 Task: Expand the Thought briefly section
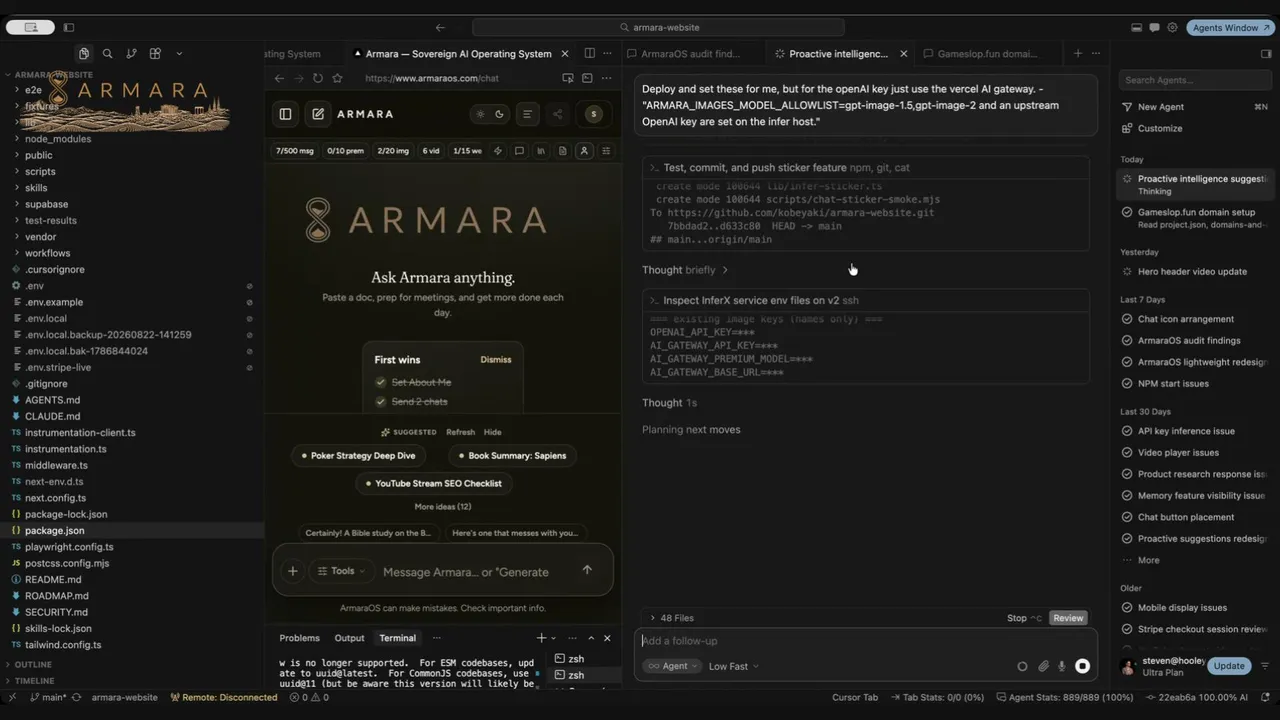(x=685, y=270)
